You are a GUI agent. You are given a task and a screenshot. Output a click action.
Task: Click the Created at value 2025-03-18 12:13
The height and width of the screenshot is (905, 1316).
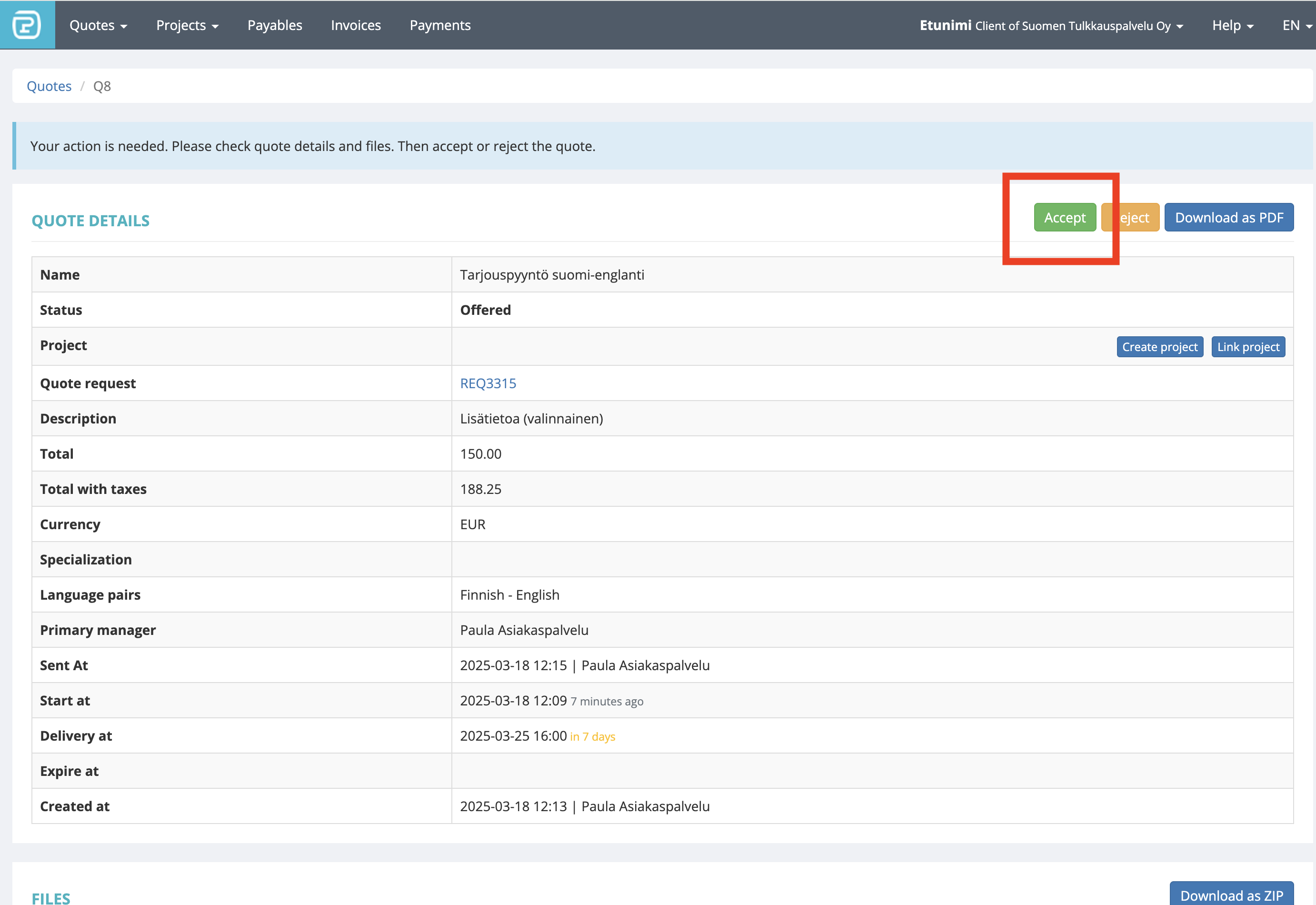click(513, 806)
